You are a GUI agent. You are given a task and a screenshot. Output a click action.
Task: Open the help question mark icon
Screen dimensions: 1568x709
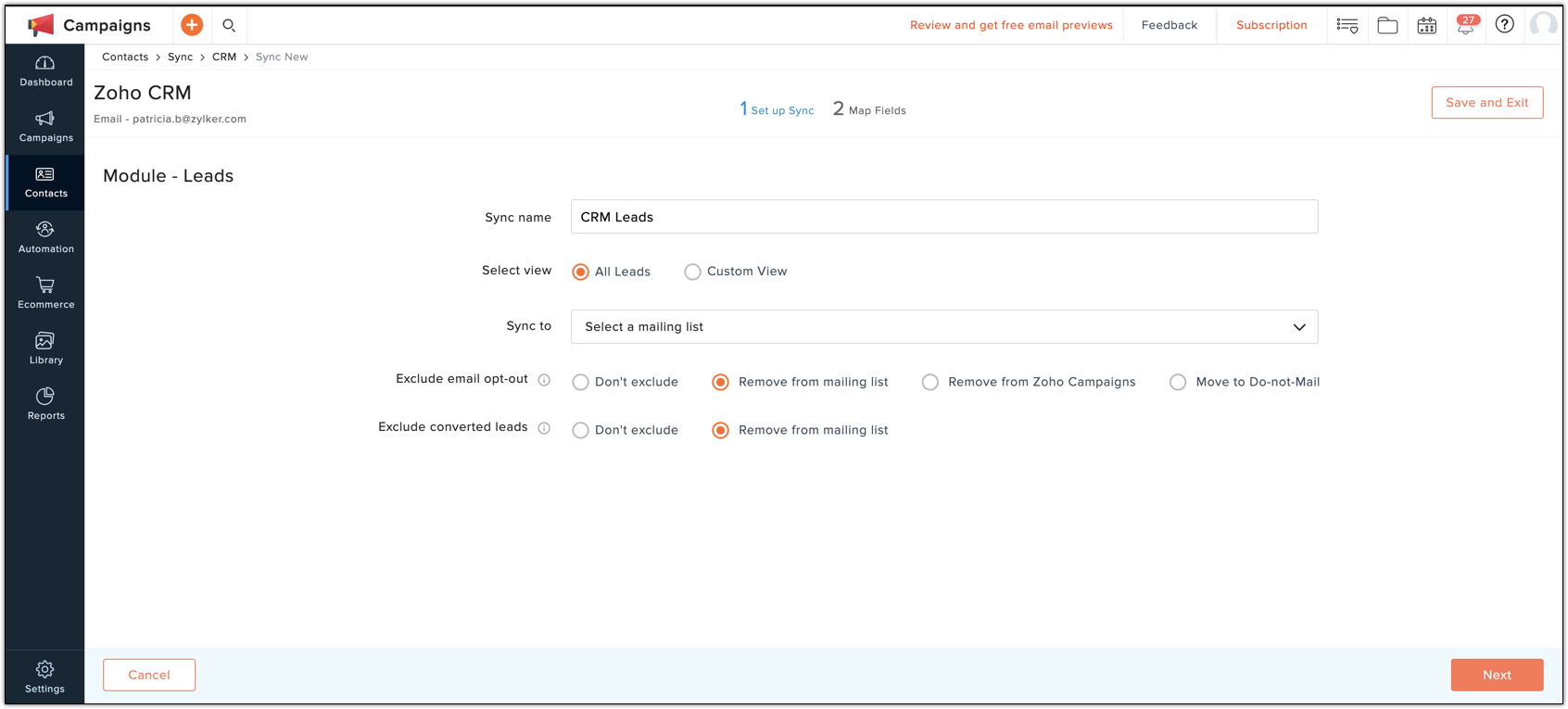pos(1505,24)
